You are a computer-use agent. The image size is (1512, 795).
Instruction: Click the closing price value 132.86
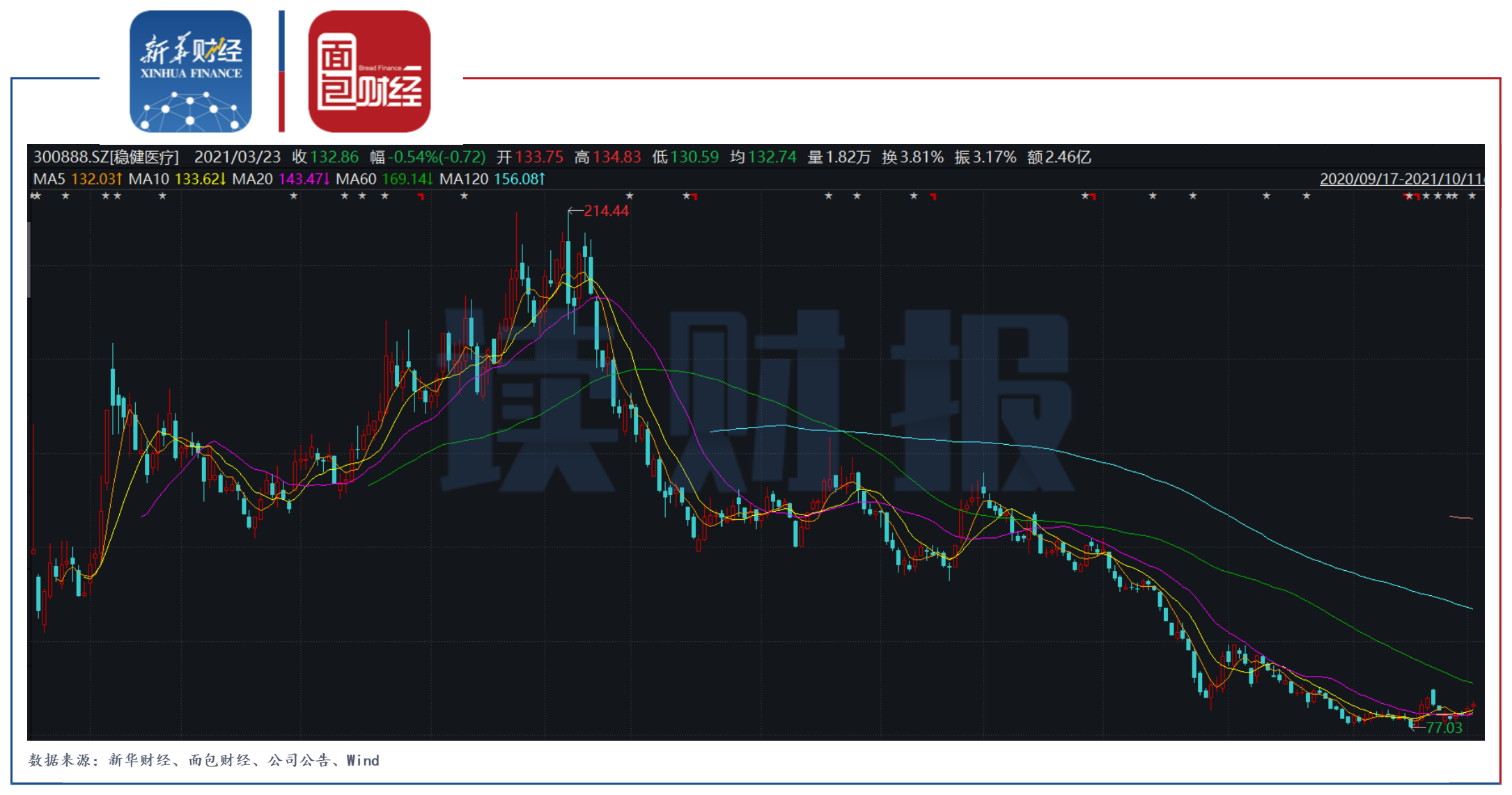[334, 157]
